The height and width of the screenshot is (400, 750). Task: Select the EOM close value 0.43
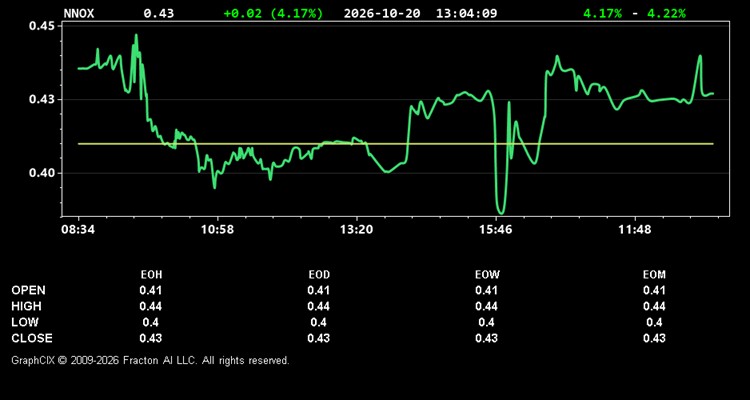(654, 338)
